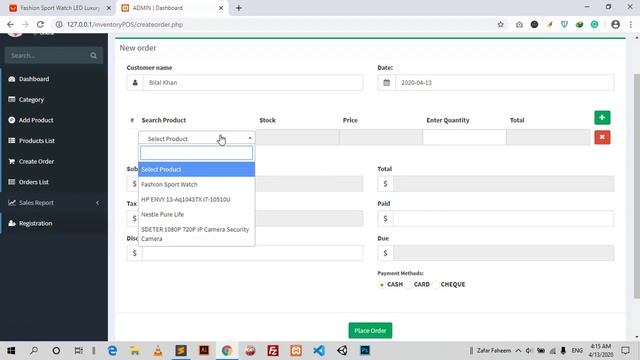Open the date field 2020-04-13
Screen dimensions: 640x360
[504, 82]
